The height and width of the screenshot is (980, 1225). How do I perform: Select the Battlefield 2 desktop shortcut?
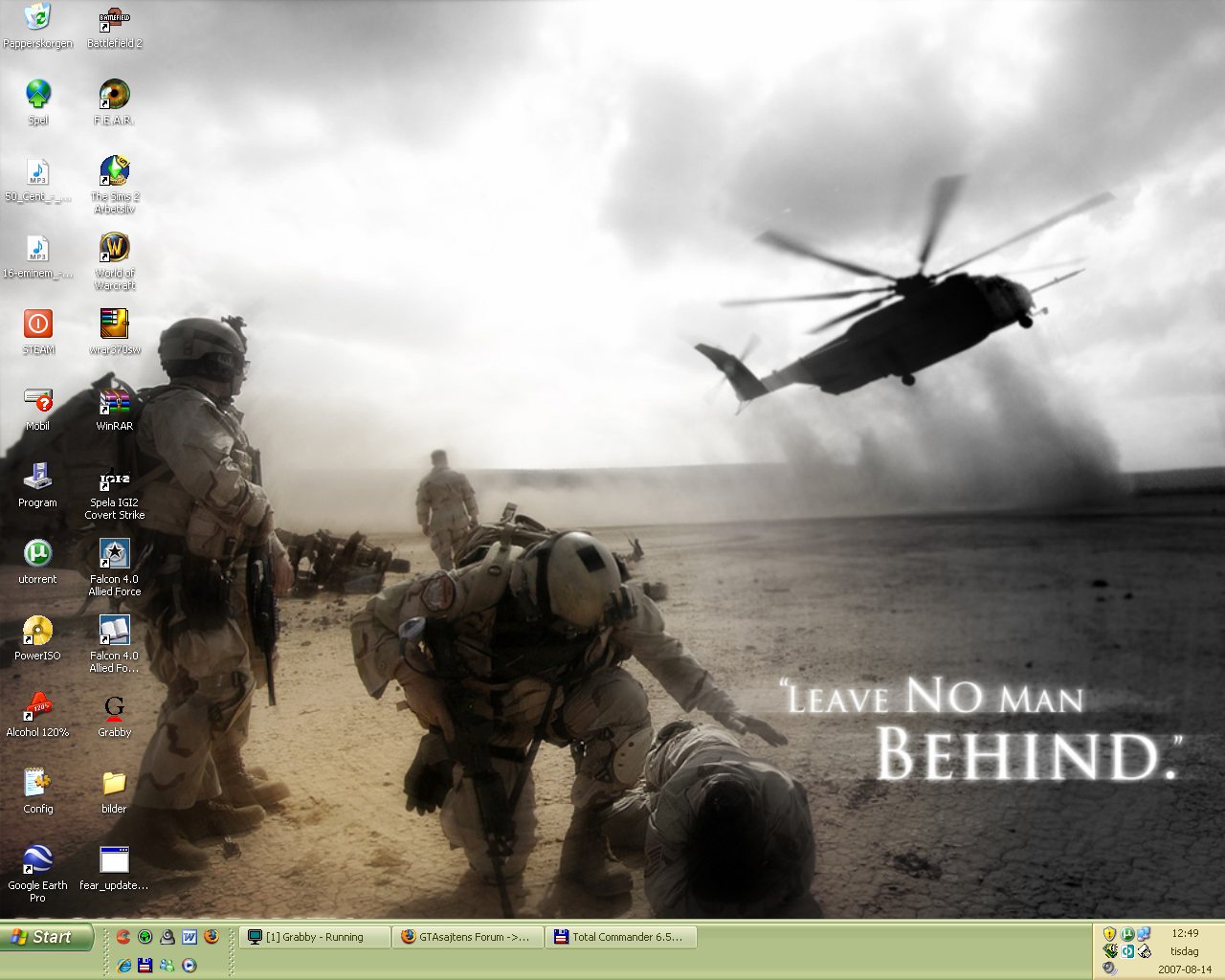pos(115,27)
